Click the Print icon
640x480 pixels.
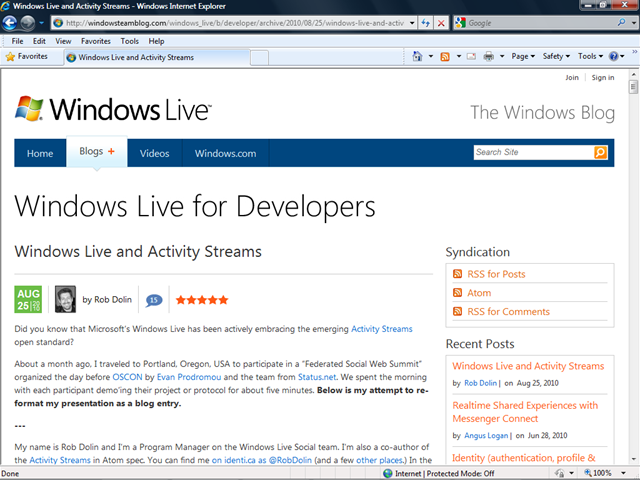point(489,56)
